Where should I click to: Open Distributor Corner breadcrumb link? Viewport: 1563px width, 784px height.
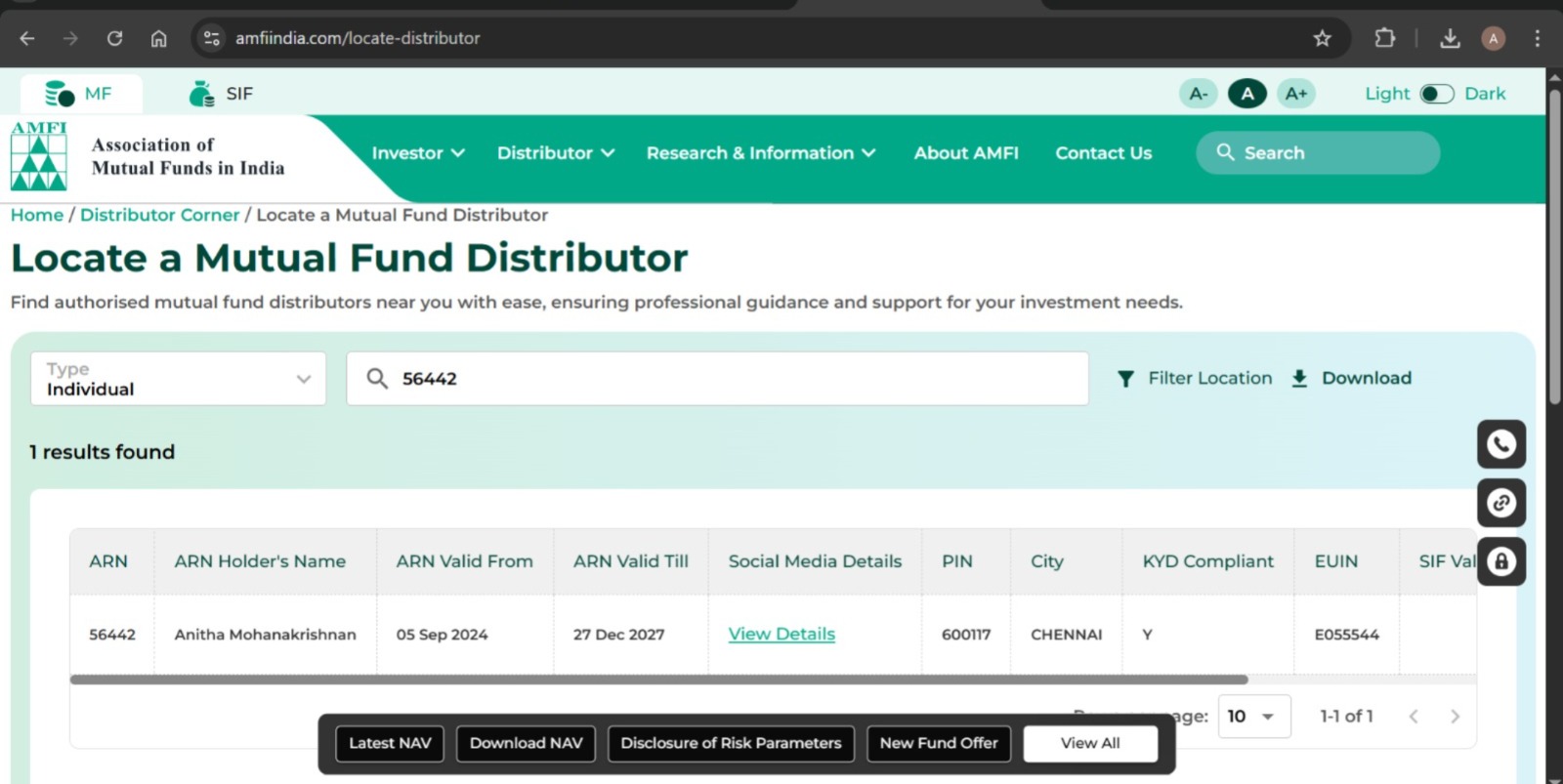159,215
